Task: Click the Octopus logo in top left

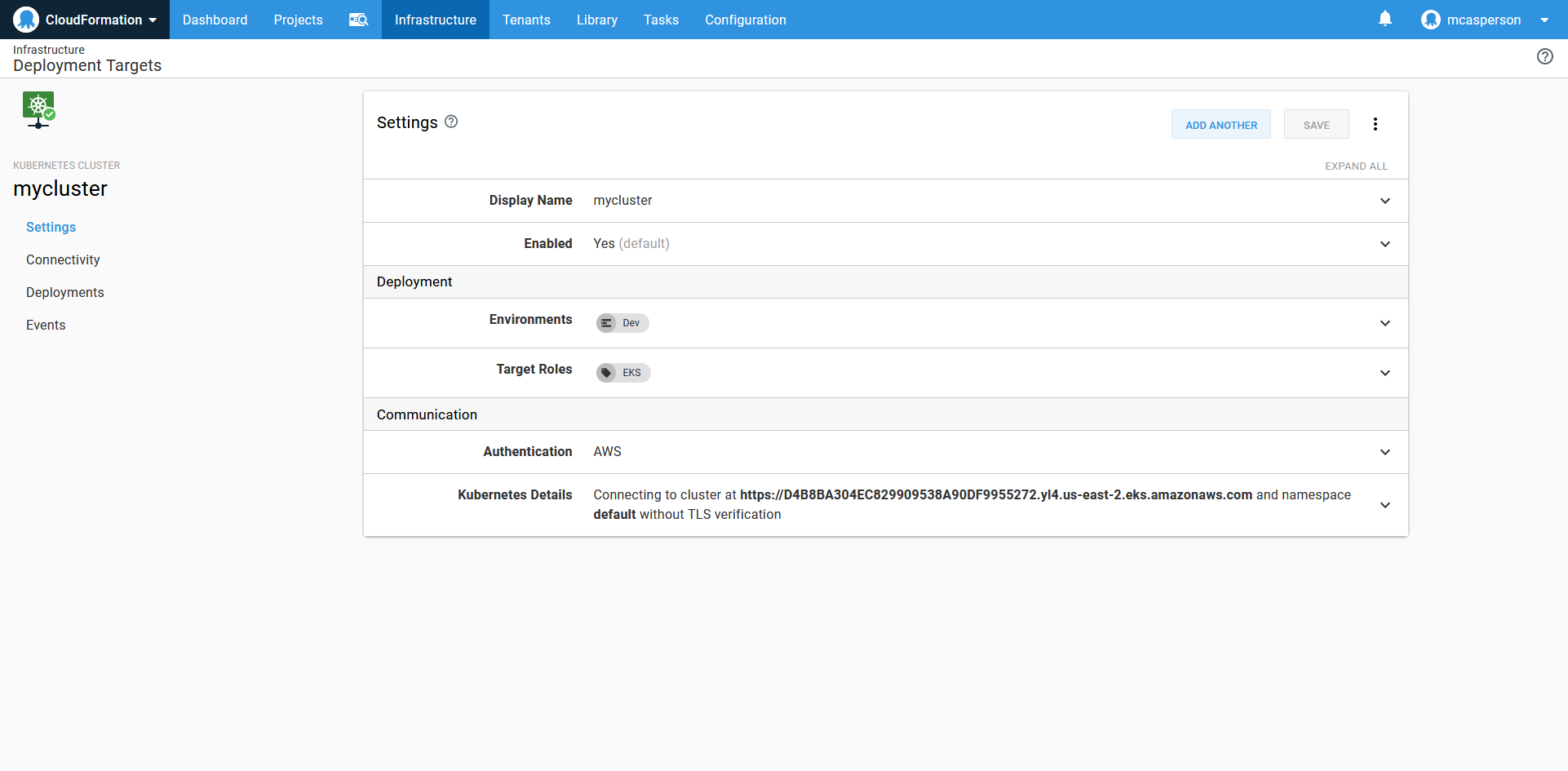Action: pos(26,20)
